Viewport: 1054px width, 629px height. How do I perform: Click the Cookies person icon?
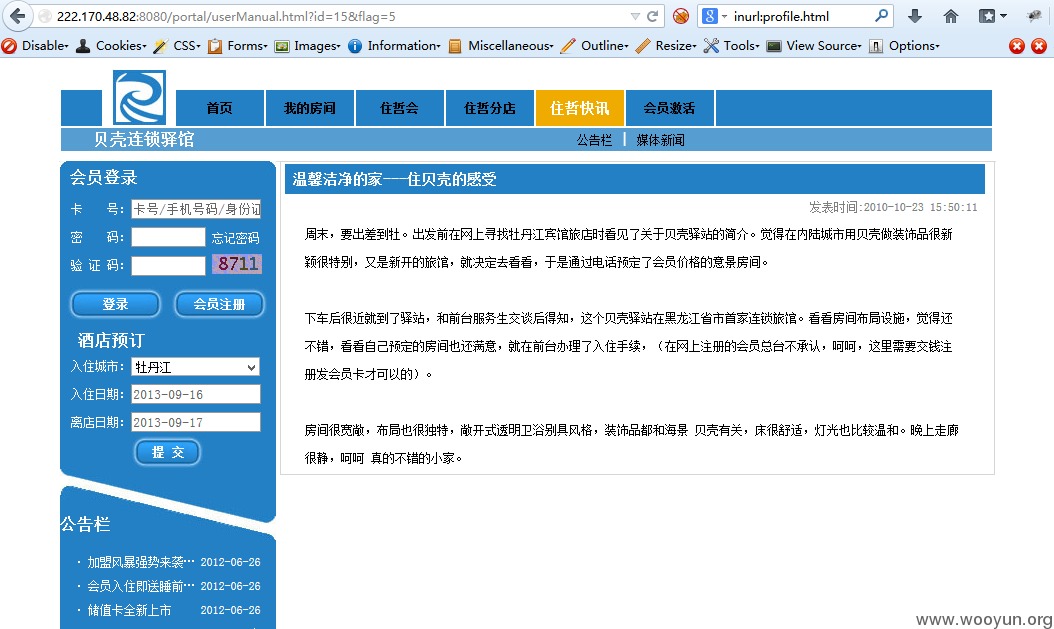click(x=83, y=46)
